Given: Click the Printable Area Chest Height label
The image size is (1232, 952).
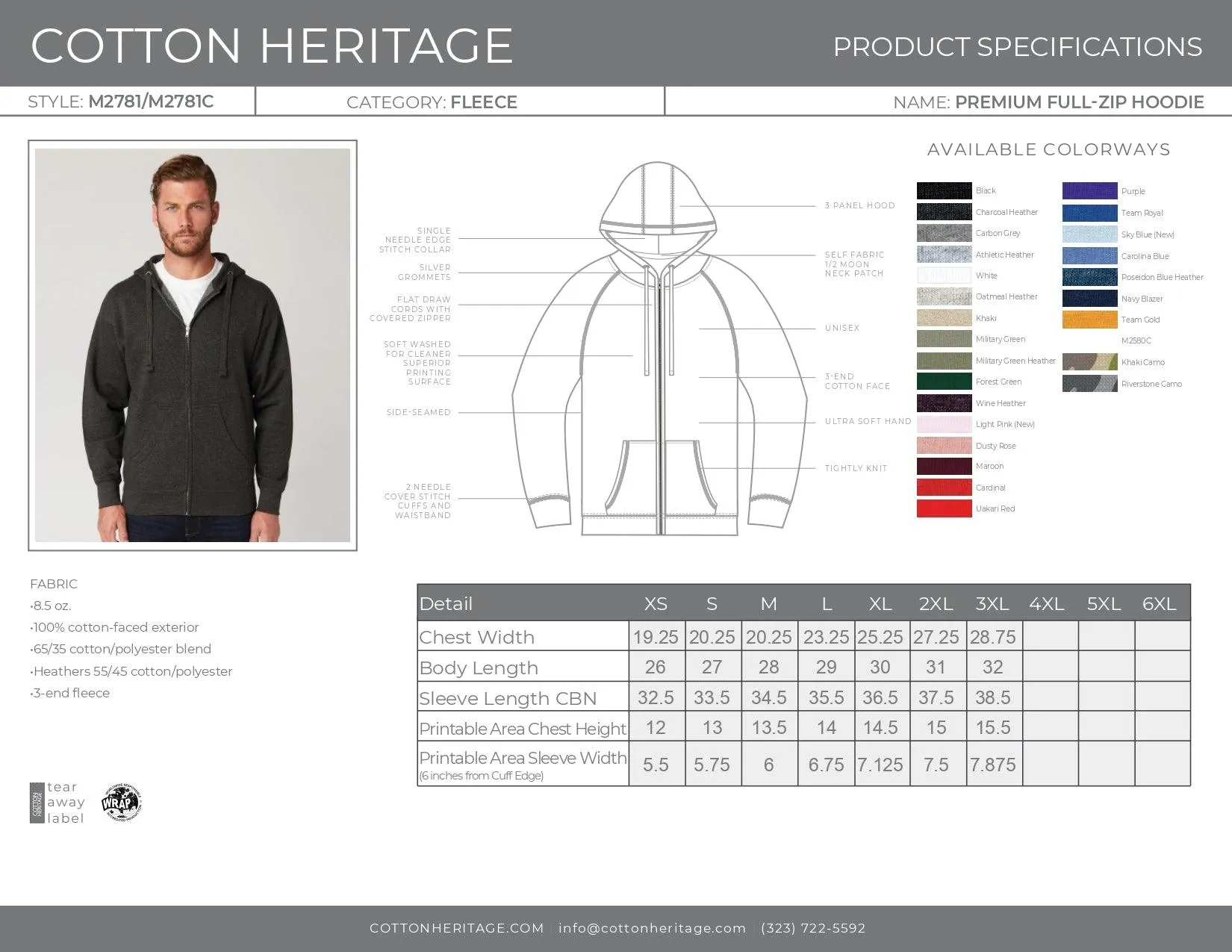Looking at the screenshot, I should 523,728.
